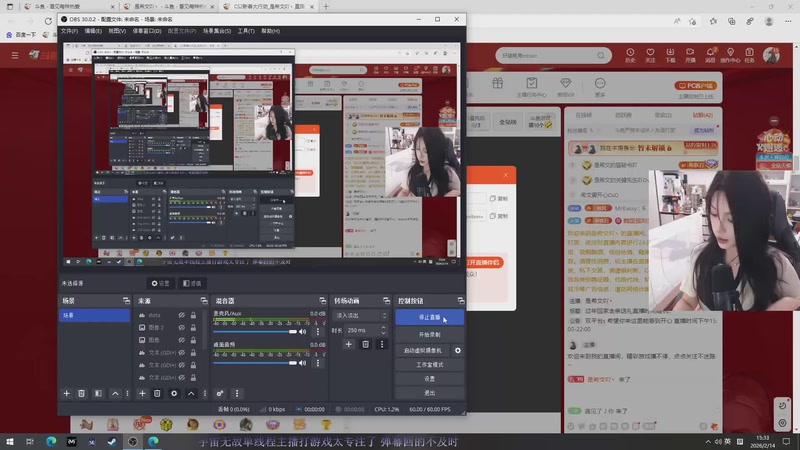Select the 场景 item in scene list
The width and height of the screenshot is (800, 450).
[94, 315]
